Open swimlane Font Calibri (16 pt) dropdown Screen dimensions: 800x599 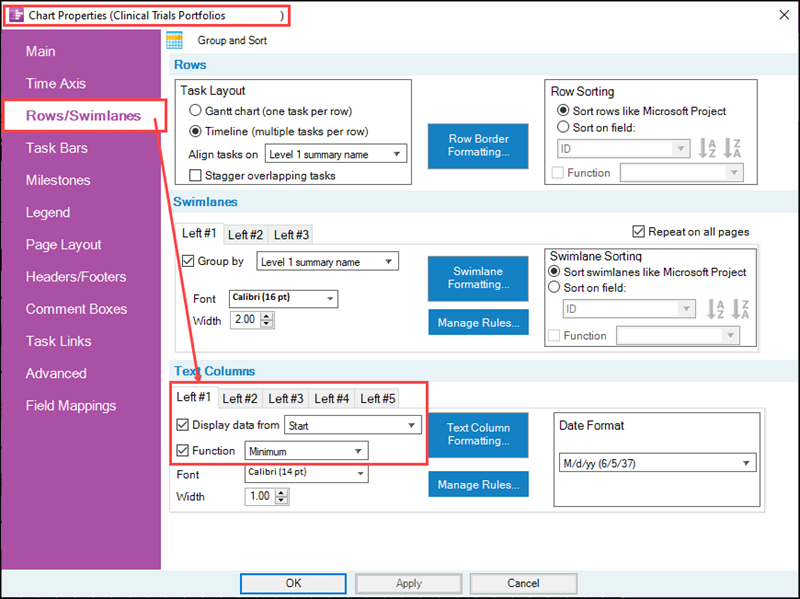283,298
